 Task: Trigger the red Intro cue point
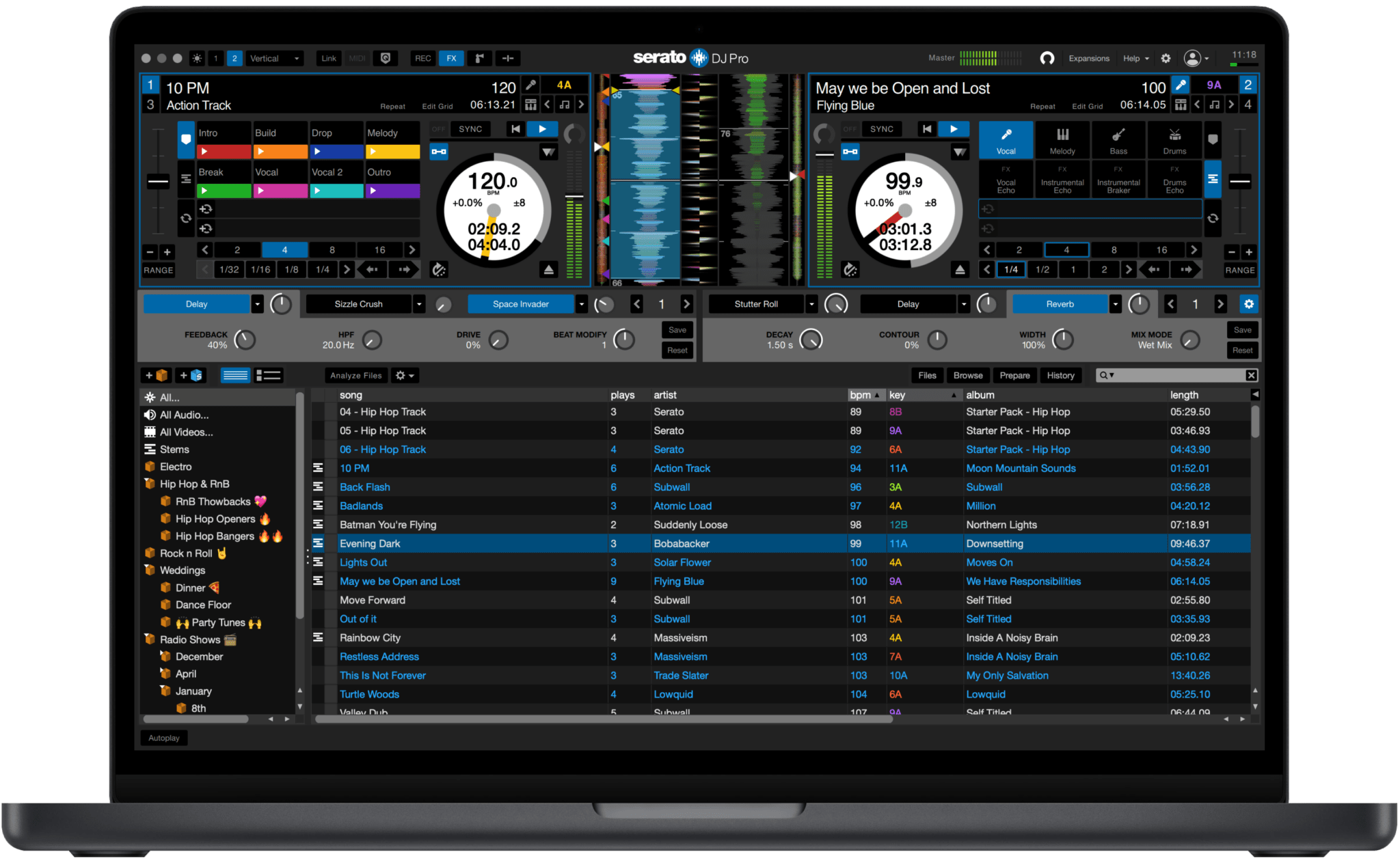point(224,151)
